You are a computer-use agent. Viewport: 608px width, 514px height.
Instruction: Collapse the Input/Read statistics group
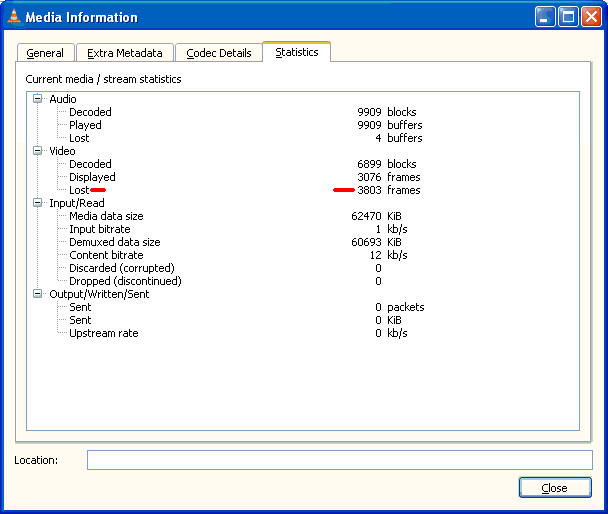38,202
